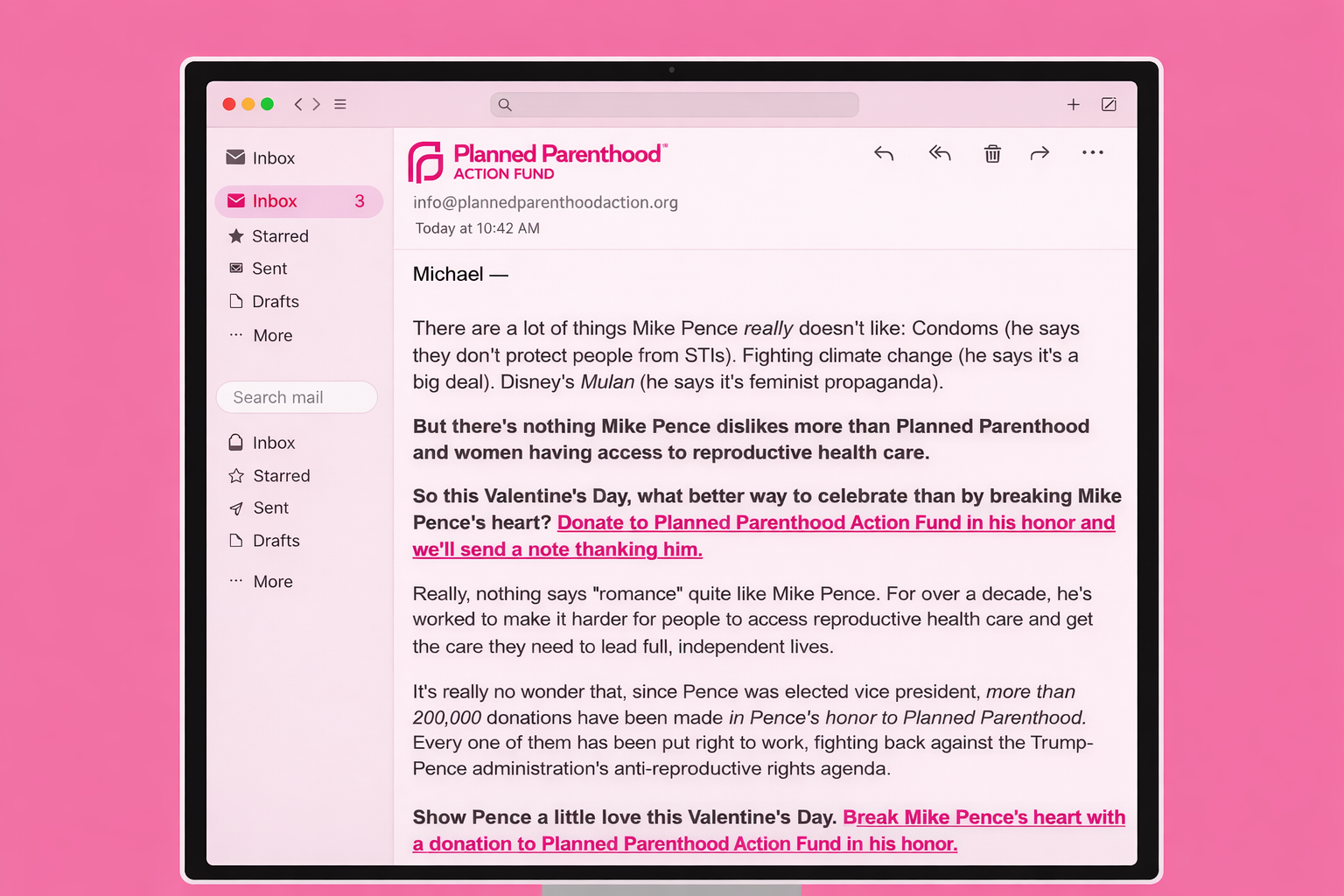
Task: Click the Reply All double-arrow icon
Action: [x=940, y=154]
